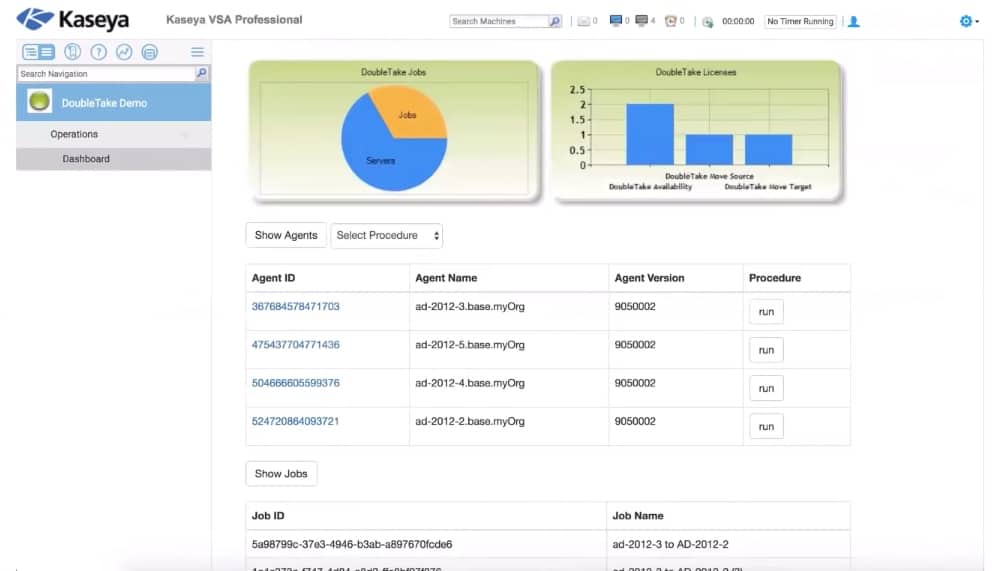The height and width of the screenshot is (571, 992).
Task: Open the bookmarks icon in sidebar toolbar
Action: (x=72, y=52)
